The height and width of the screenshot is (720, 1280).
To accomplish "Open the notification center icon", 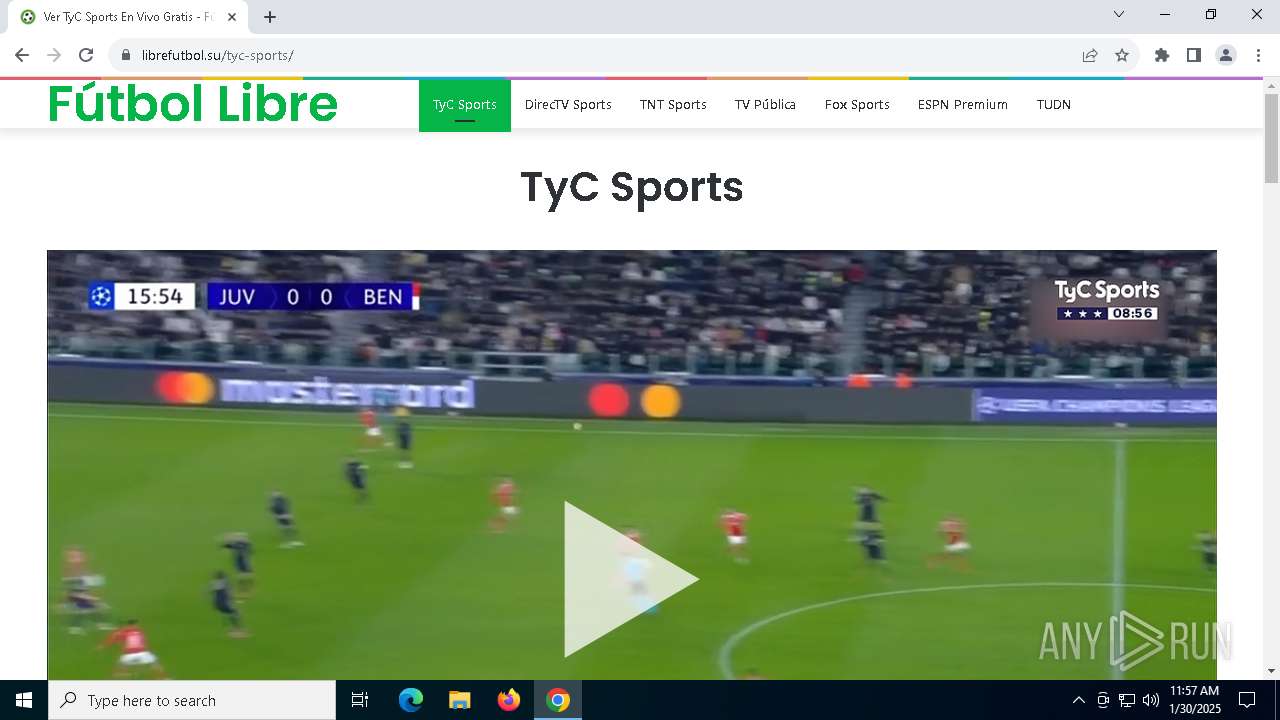I will tap(1247, 700).
